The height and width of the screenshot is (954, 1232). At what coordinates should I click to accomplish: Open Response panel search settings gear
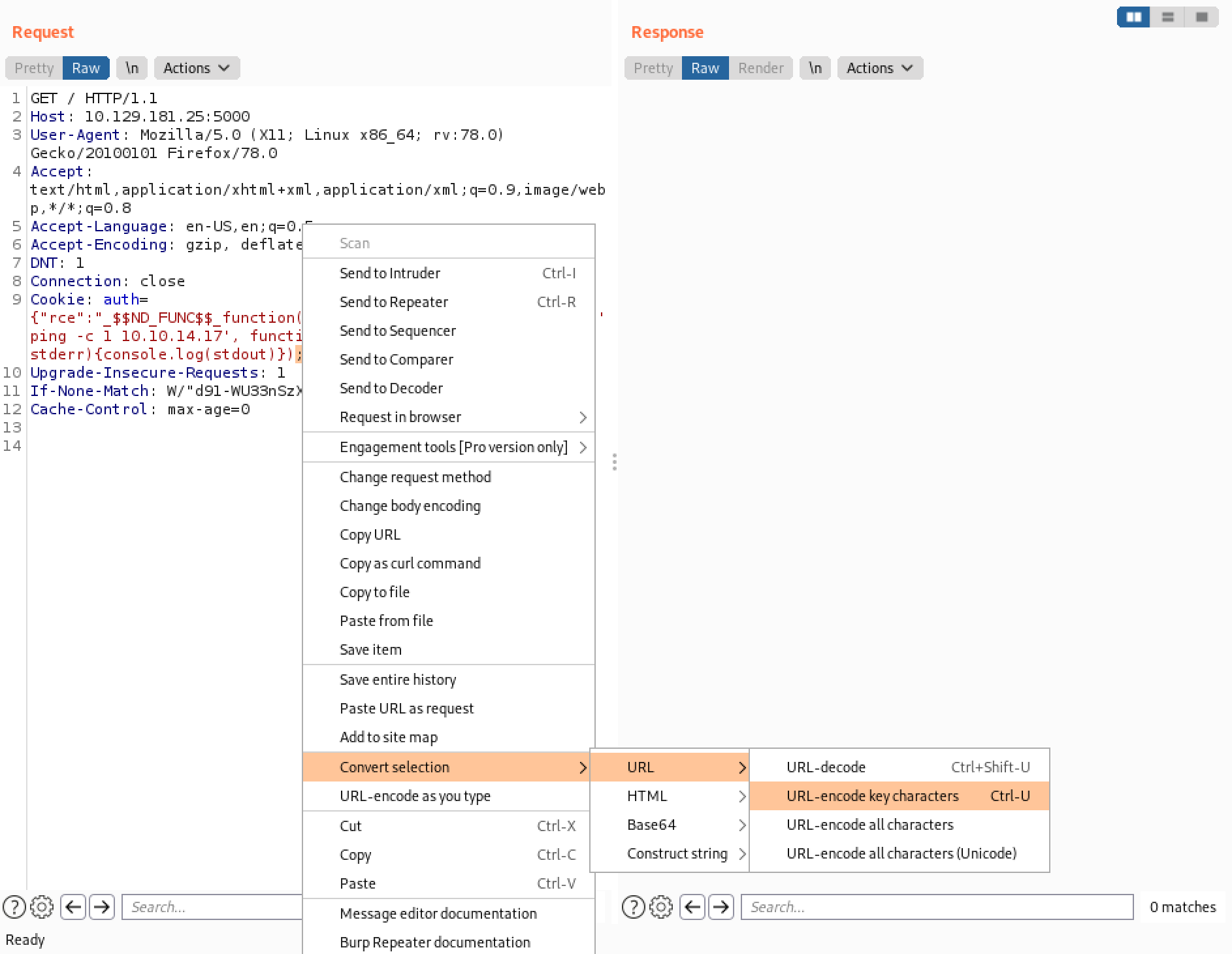(x=661, y=907)
